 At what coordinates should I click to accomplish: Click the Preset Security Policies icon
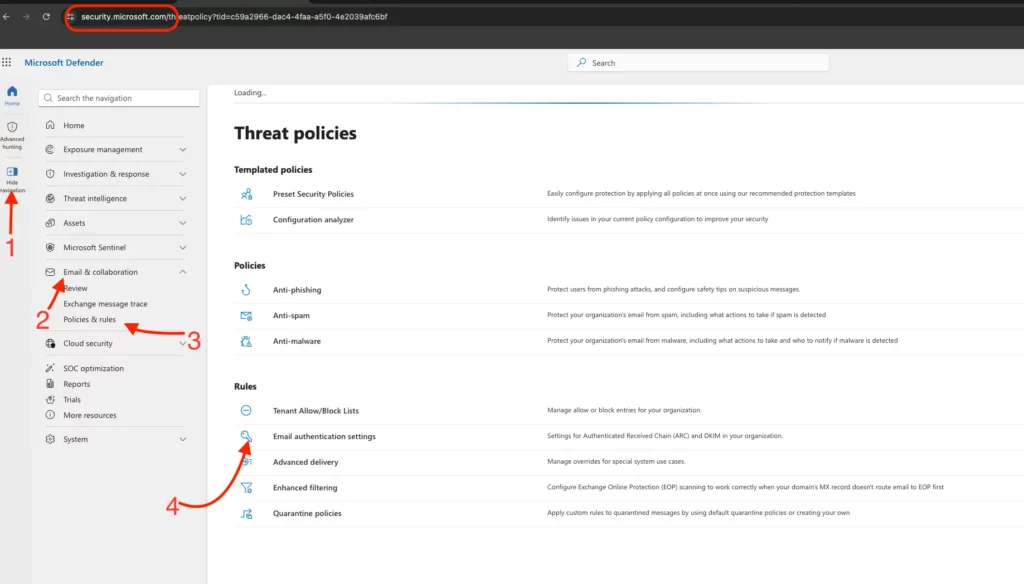click(x=246, y=194)
